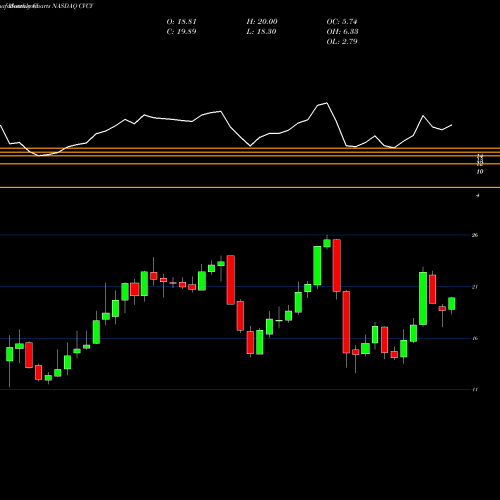Select the close value 'C: 19.89'
The image size is (500, 500).
tap(181, 32)
